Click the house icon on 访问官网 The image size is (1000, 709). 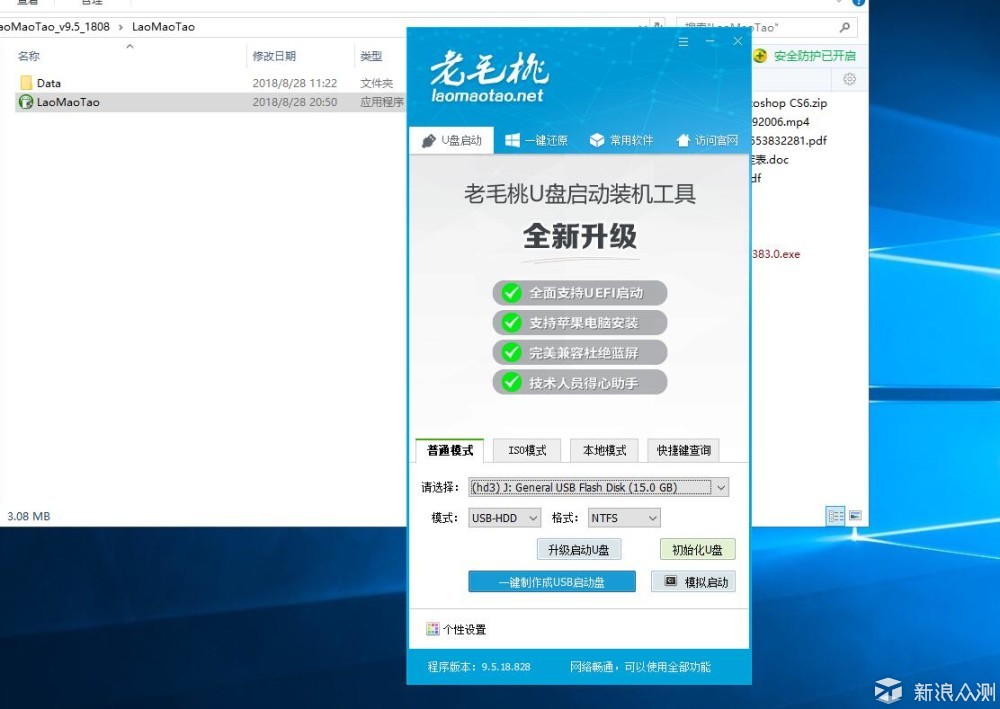click(x=682, y=140)
